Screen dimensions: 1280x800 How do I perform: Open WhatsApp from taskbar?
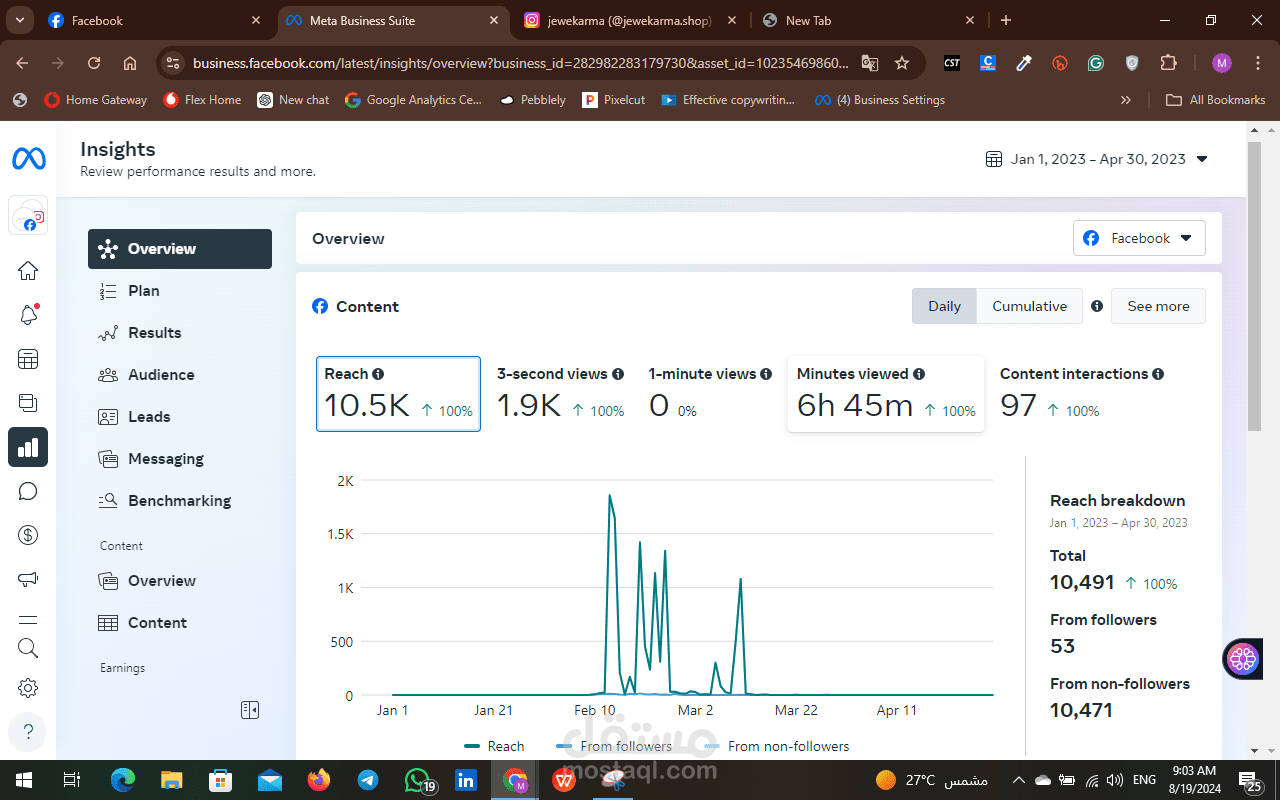tap(419, 780)
